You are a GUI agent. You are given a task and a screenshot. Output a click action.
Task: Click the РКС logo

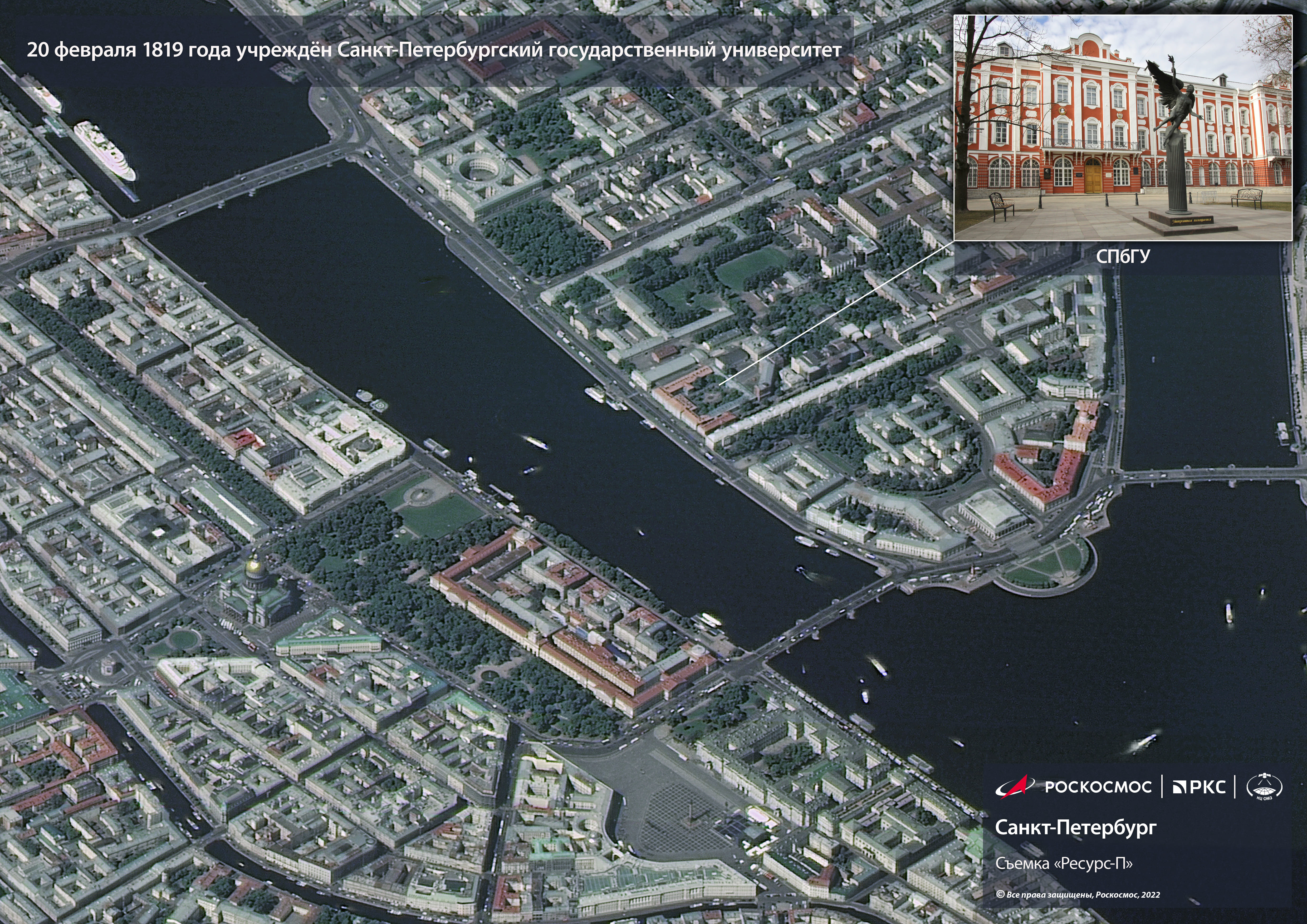(1200, 787)
